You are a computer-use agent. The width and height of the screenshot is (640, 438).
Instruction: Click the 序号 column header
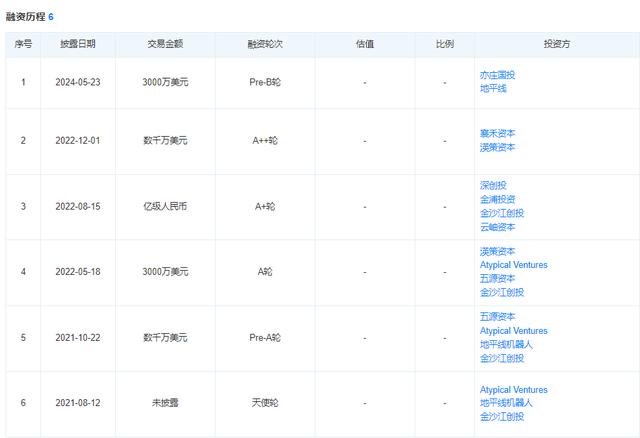point(23,44)
